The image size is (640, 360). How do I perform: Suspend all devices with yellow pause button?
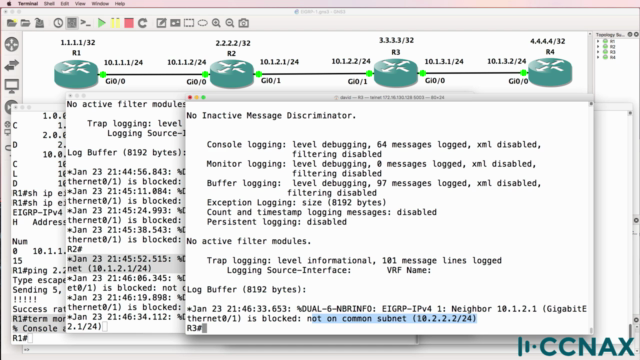click(116, 23)
